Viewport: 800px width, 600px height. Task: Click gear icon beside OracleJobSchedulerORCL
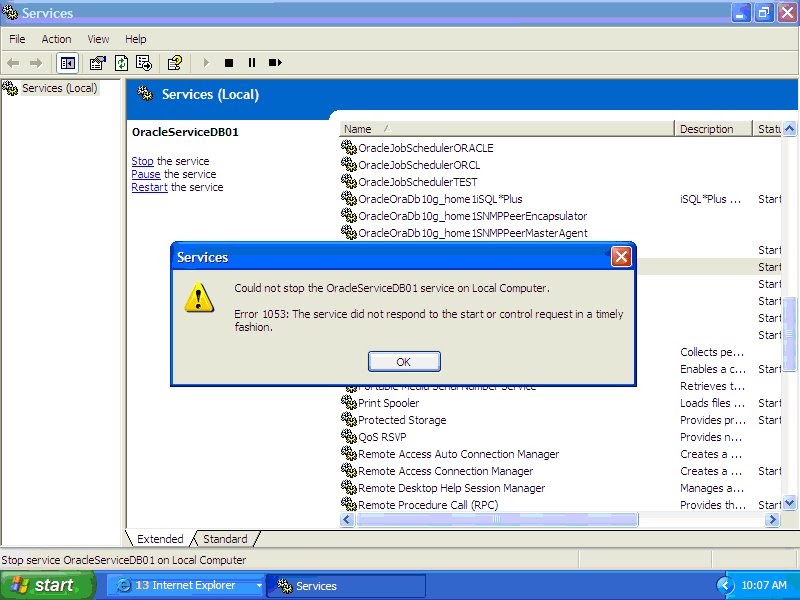click(348, 164)
